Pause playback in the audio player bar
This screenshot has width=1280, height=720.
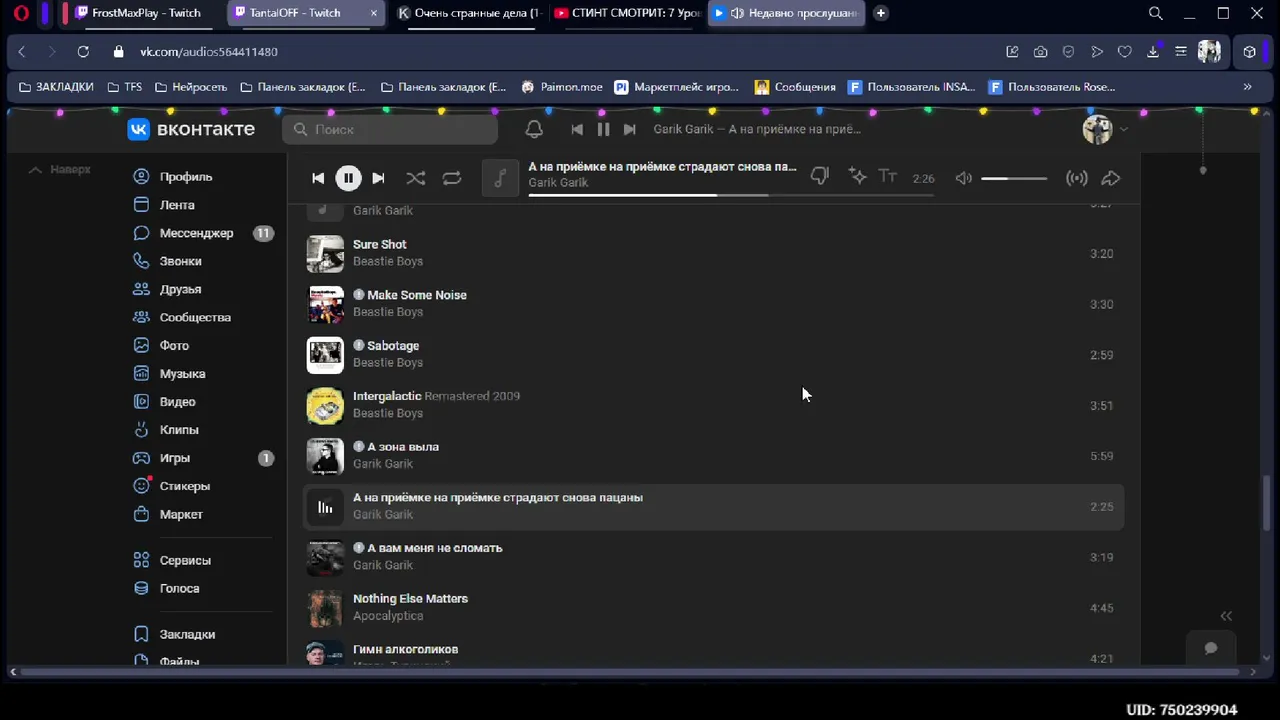pos(348,178)
